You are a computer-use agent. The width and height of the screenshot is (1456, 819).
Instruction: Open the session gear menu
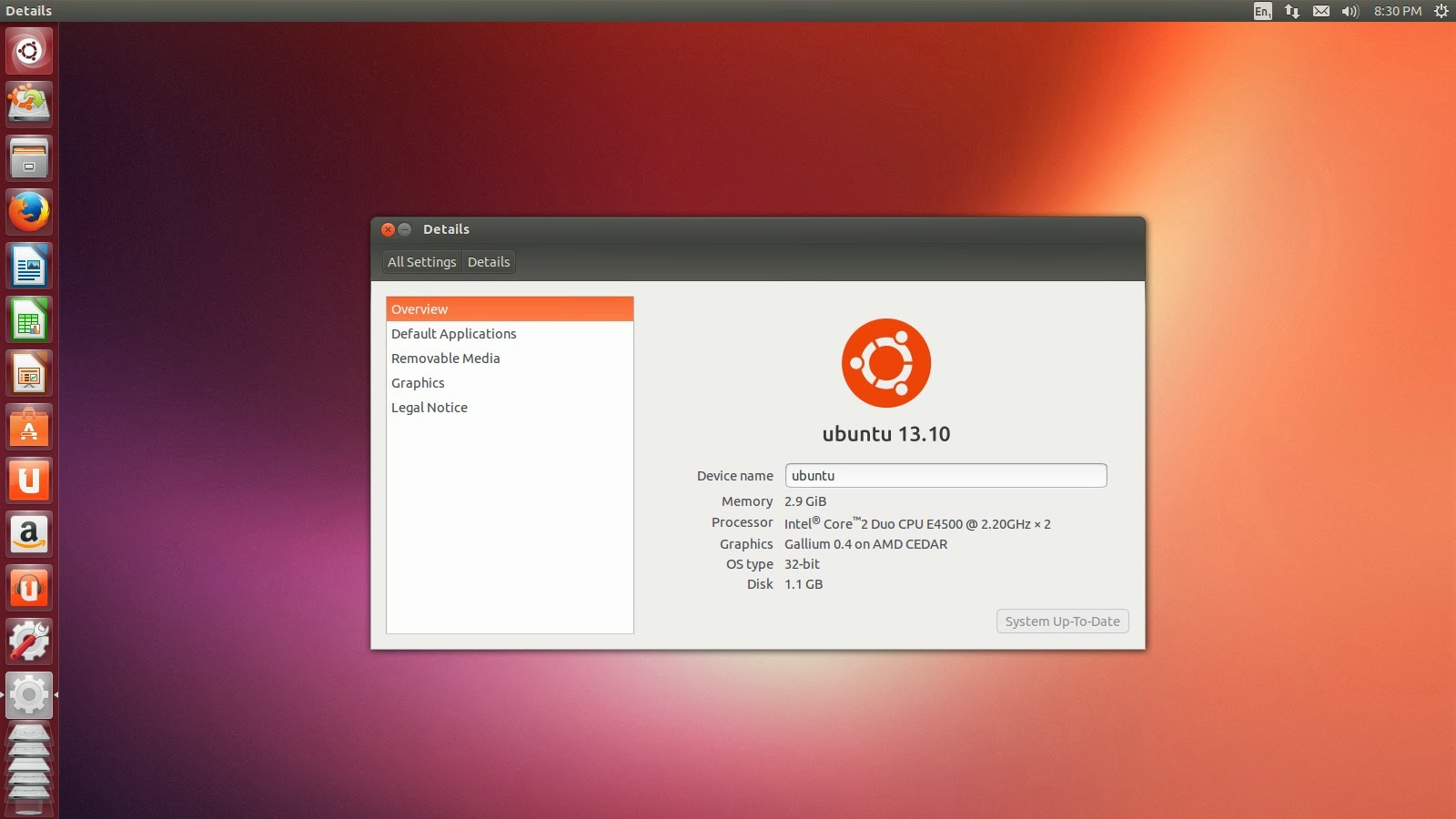pos(1441,11)
